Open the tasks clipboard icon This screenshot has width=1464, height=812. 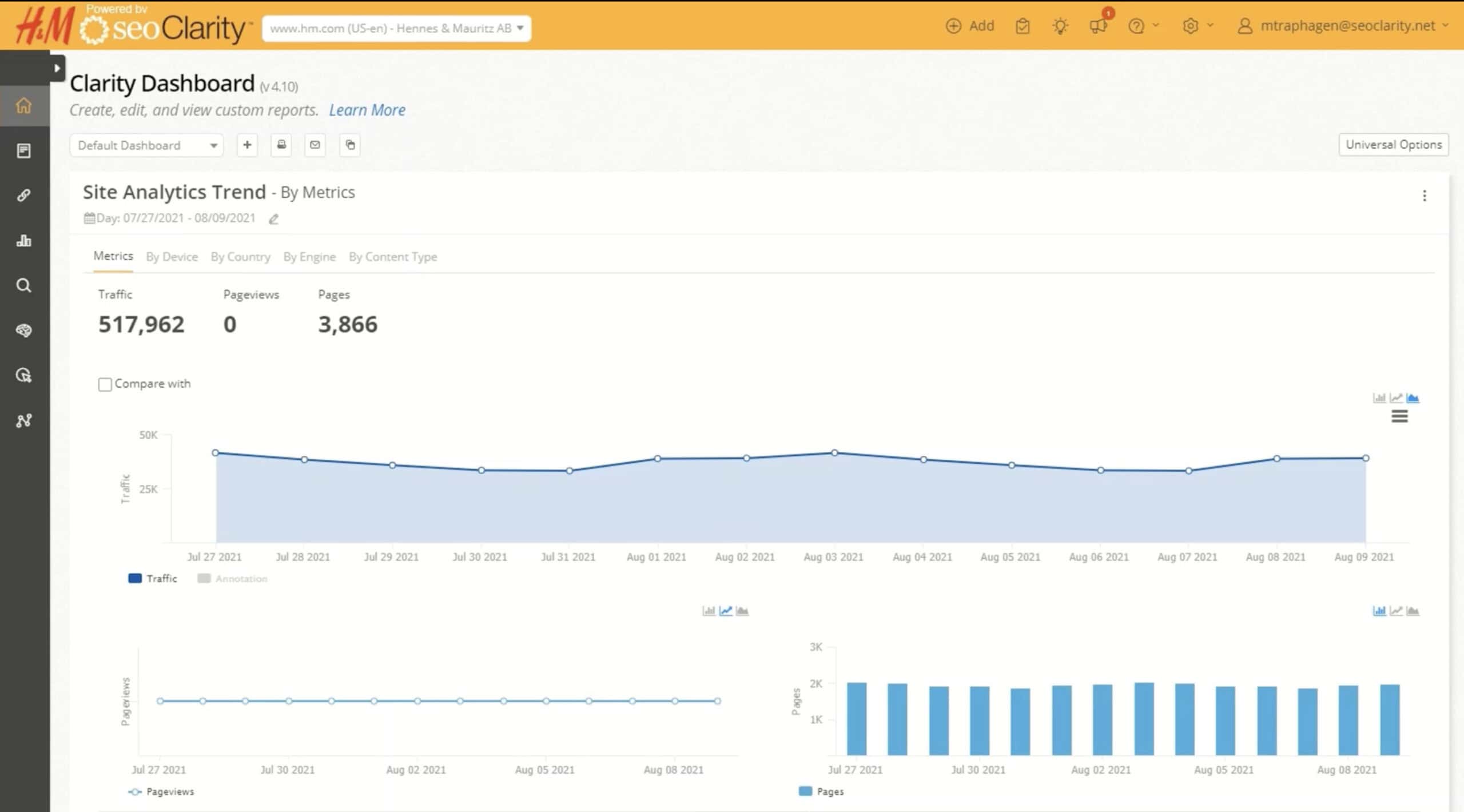click(x=1023, y=26)
